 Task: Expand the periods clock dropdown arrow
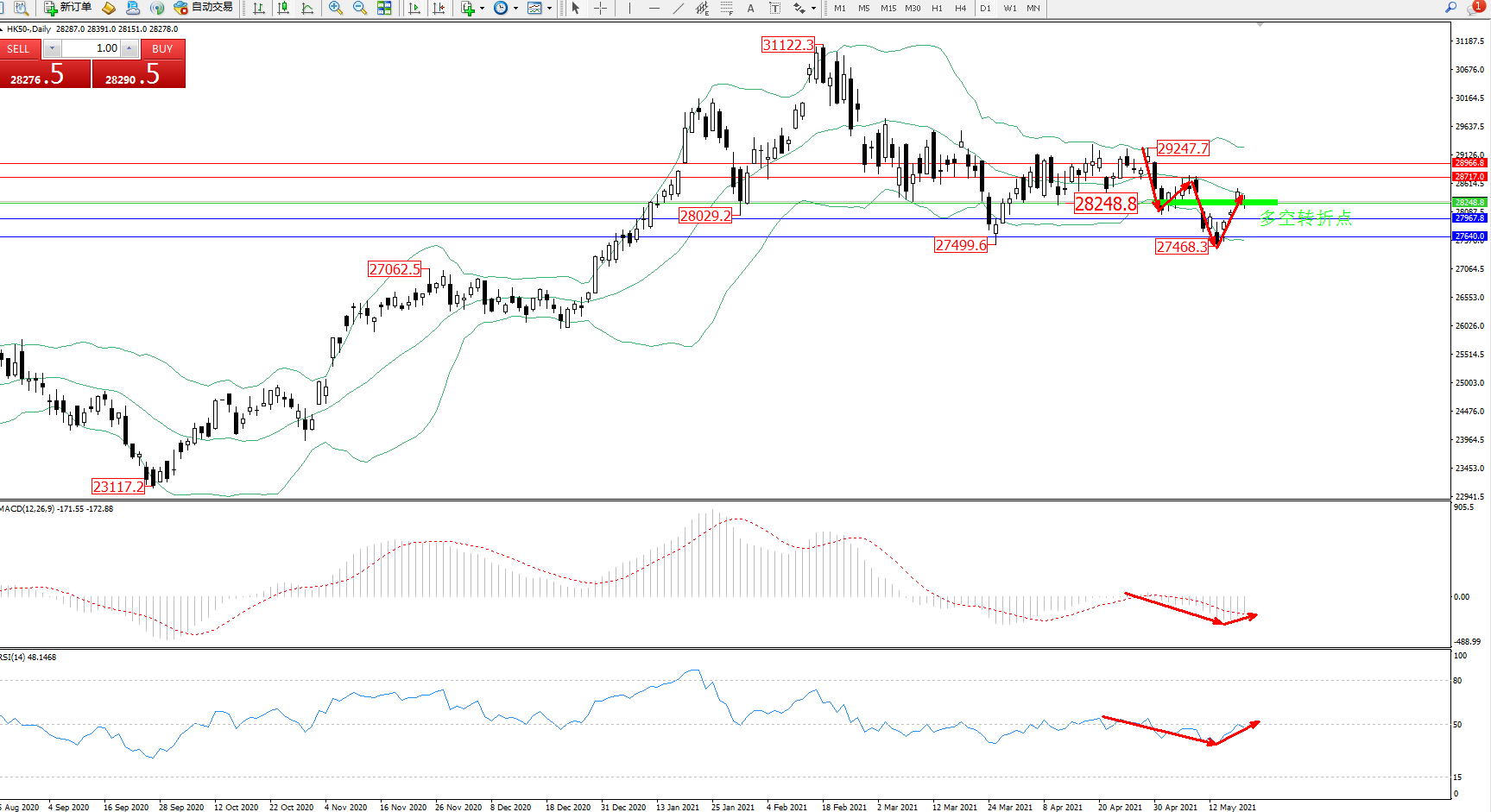[515, 8]
